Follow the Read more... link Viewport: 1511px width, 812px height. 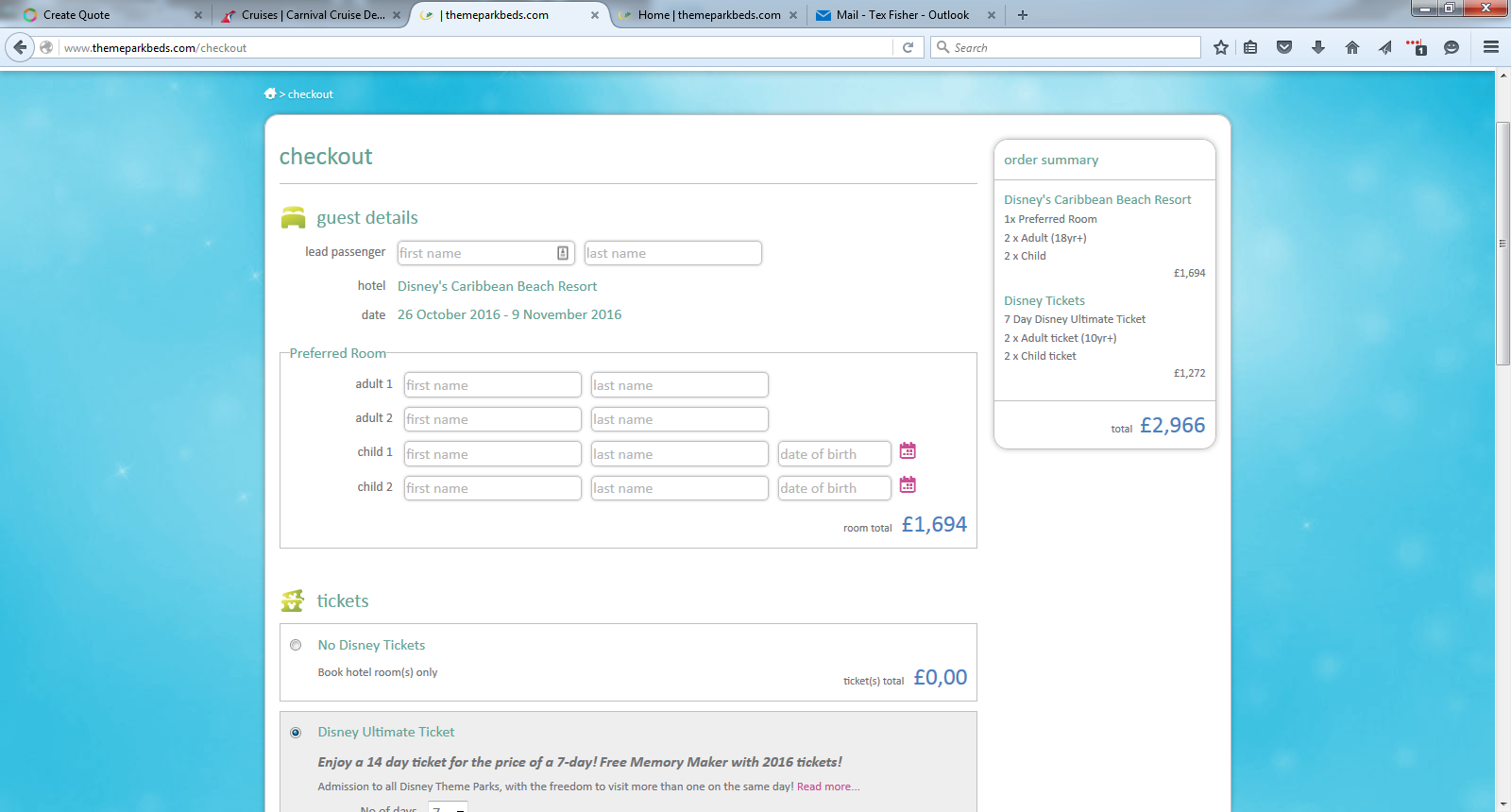point(828,787)
